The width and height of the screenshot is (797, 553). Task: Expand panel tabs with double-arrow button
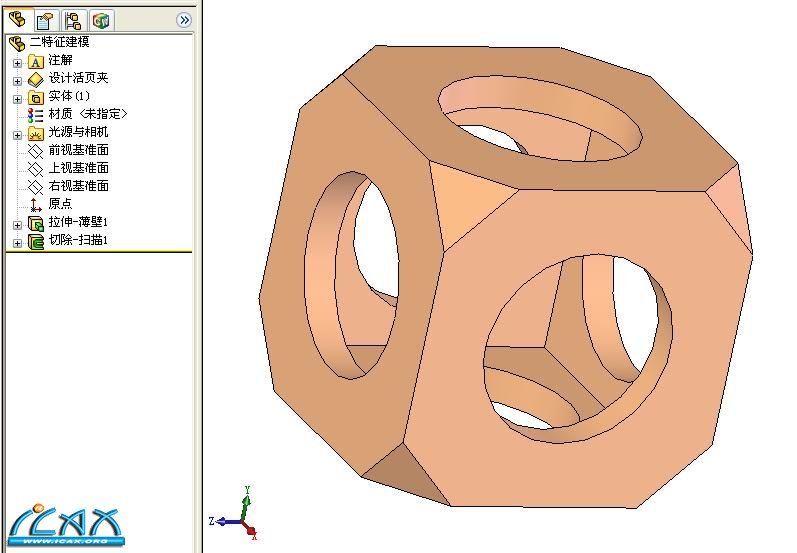(183, 20)
